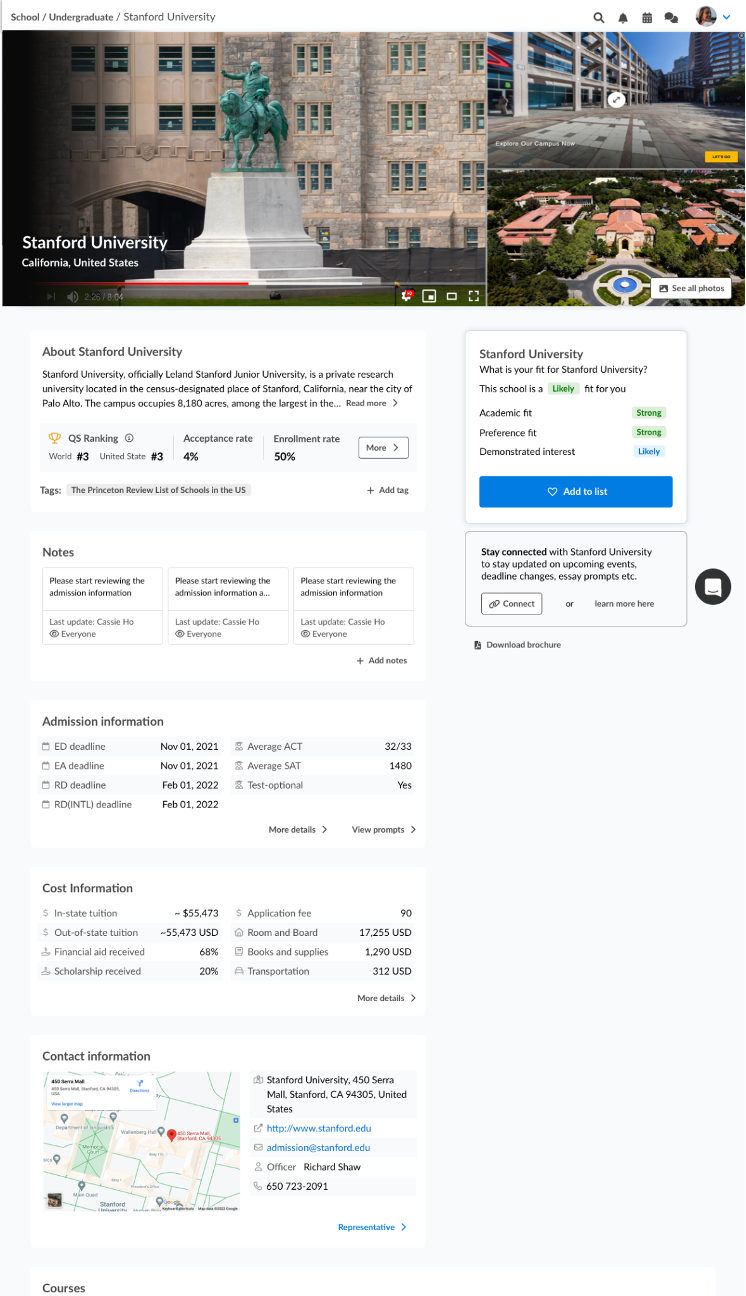Click Download brochure link

(517, 645)
